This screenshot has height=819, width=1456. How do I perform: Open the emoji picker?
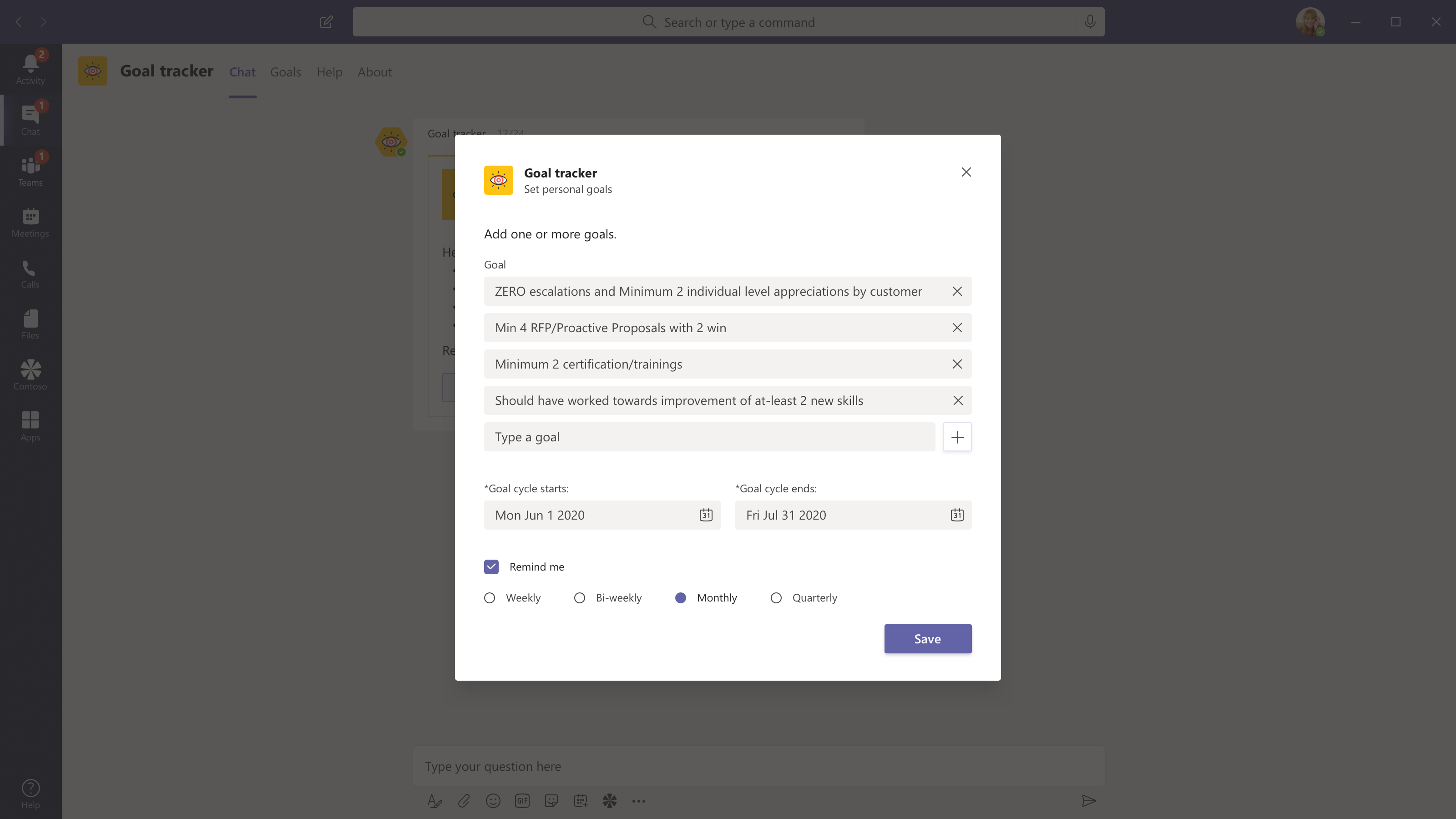[x=493, y=801]
